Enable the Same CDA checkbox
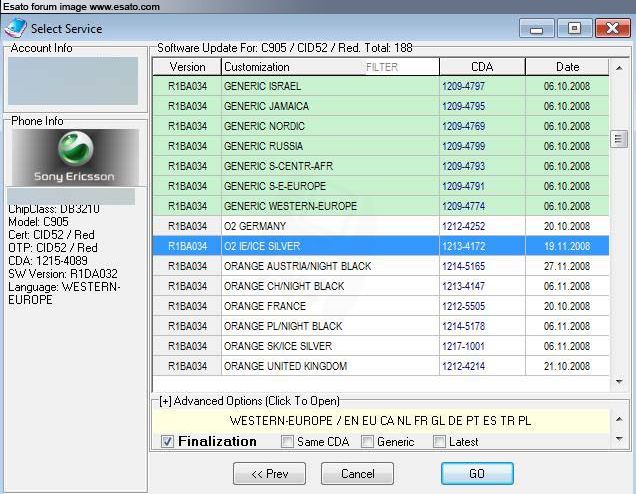 coord(287,441)
